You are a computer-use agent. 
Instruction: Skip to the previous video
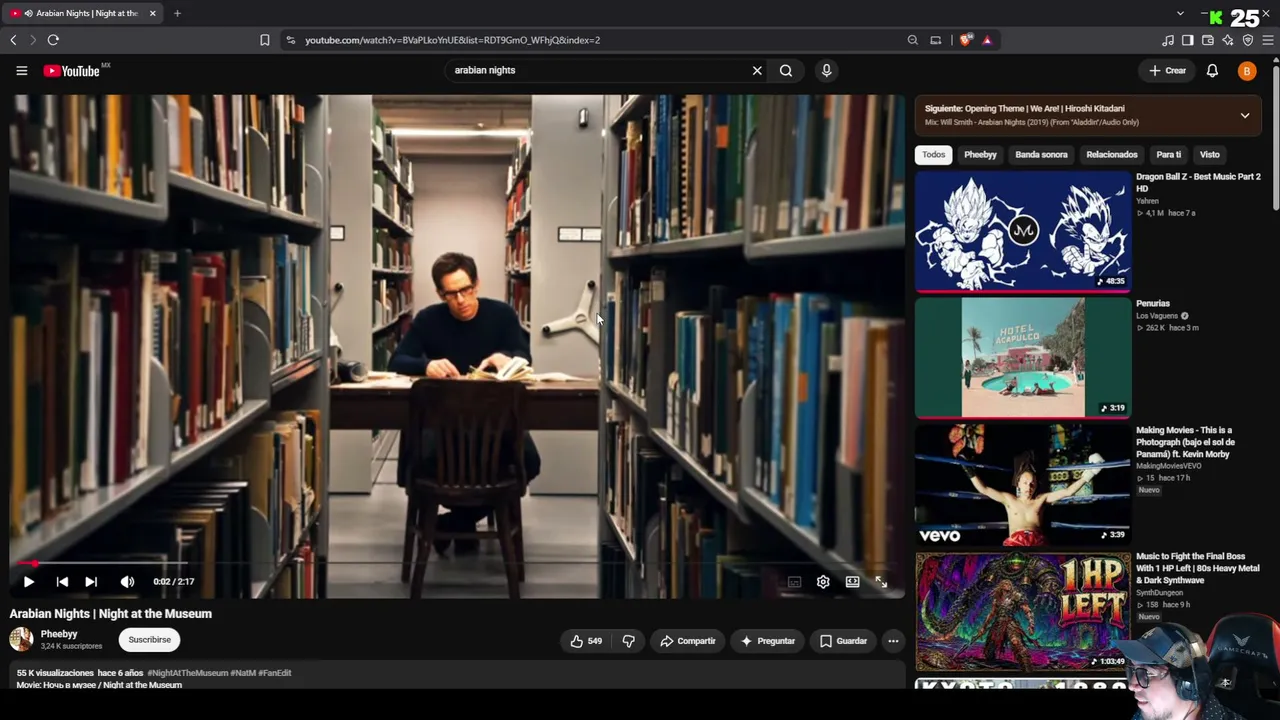[62, 581]
